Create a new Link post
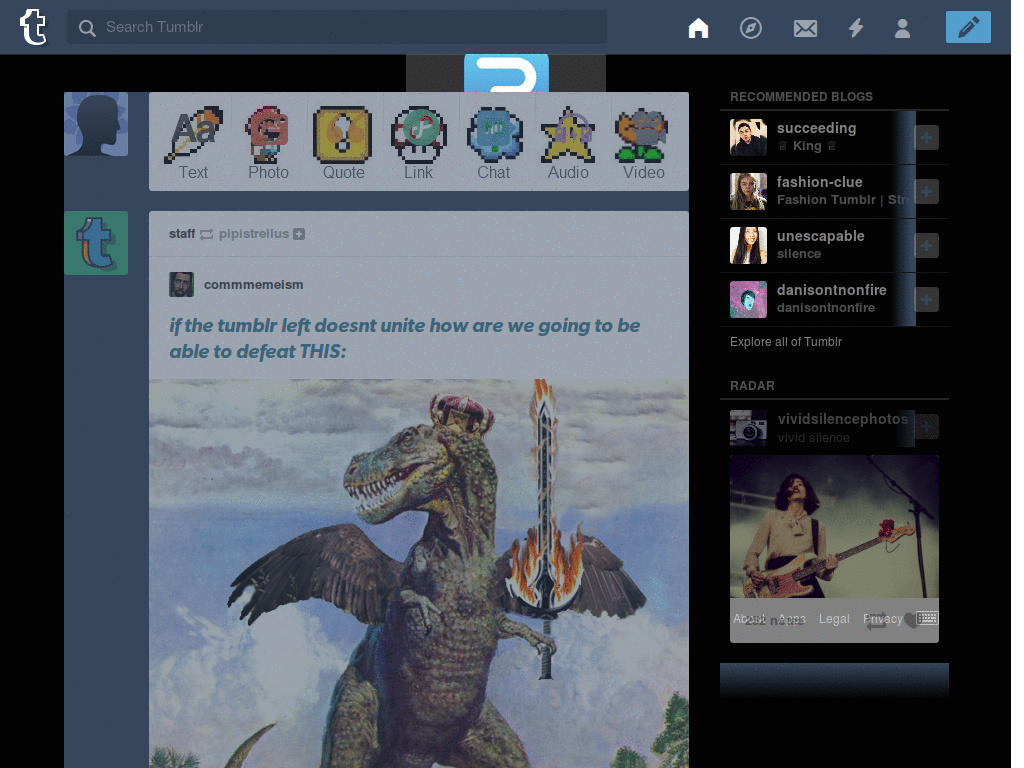 [418, 143]
